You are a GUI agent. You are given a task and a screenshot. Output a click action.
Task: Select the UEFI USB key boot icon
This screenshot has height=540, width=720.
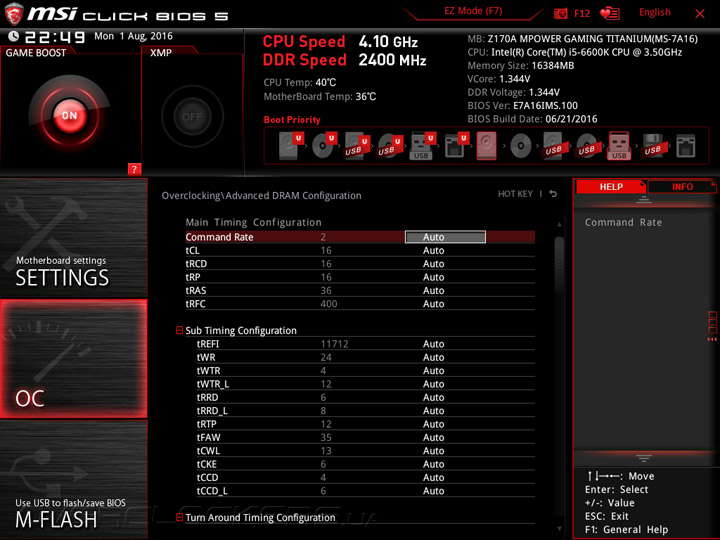(422, 146)
